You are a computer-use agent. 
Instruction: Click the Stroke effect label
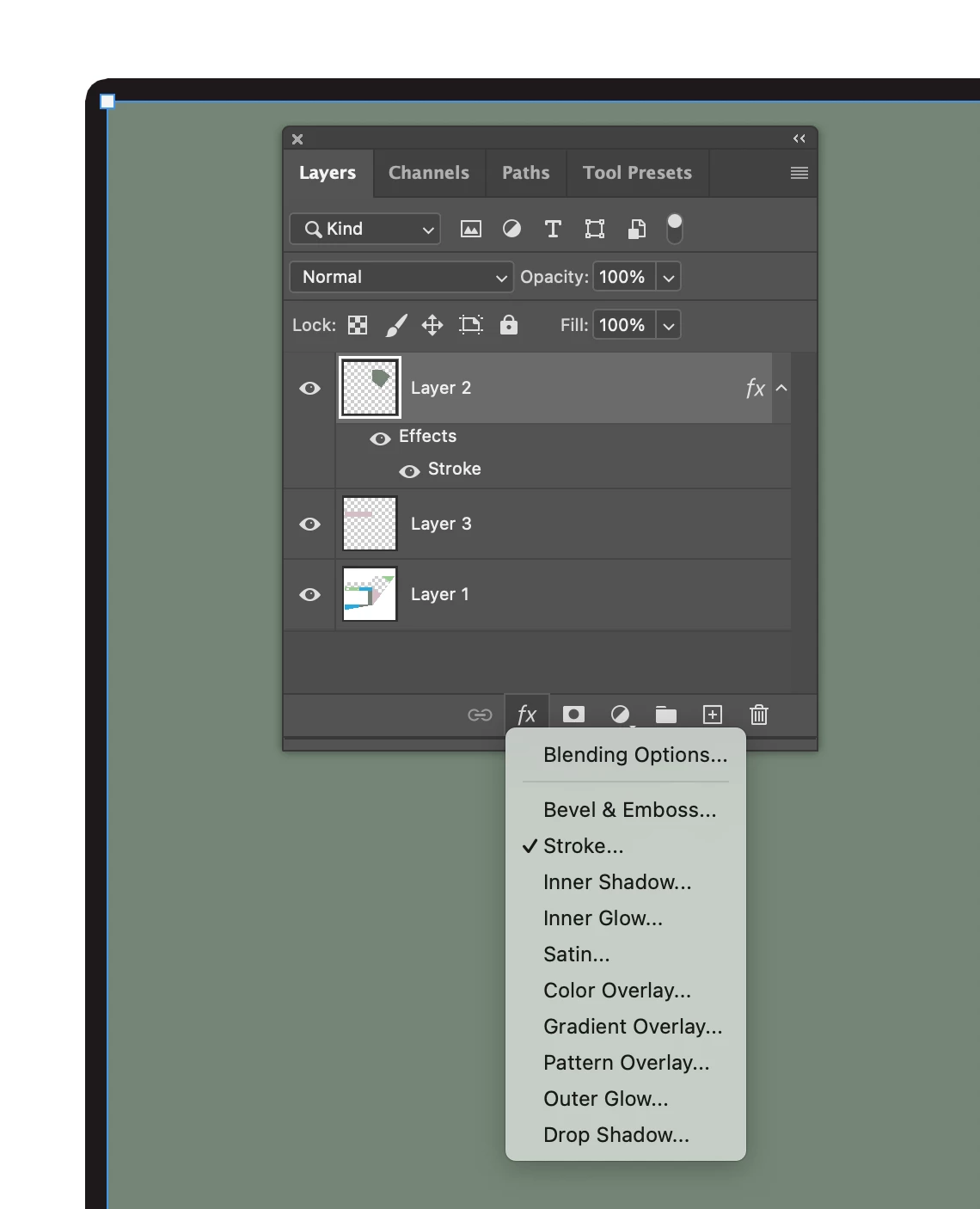(x=455, y=469)
